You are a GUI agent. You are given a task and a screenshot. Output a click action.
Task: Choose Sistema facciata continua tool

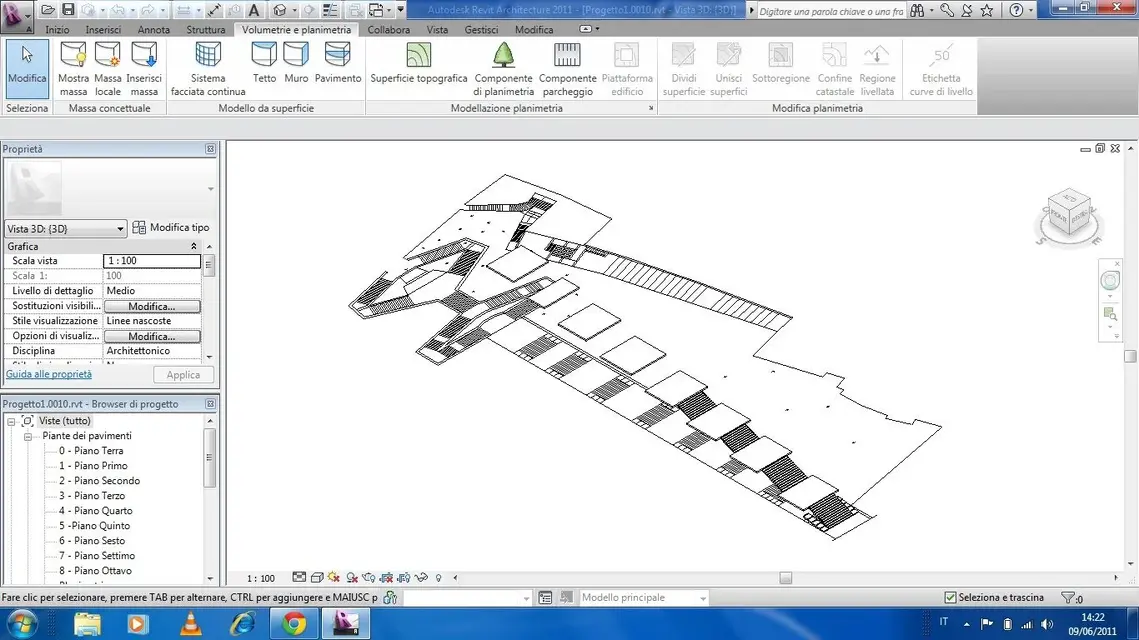point(208,69)
